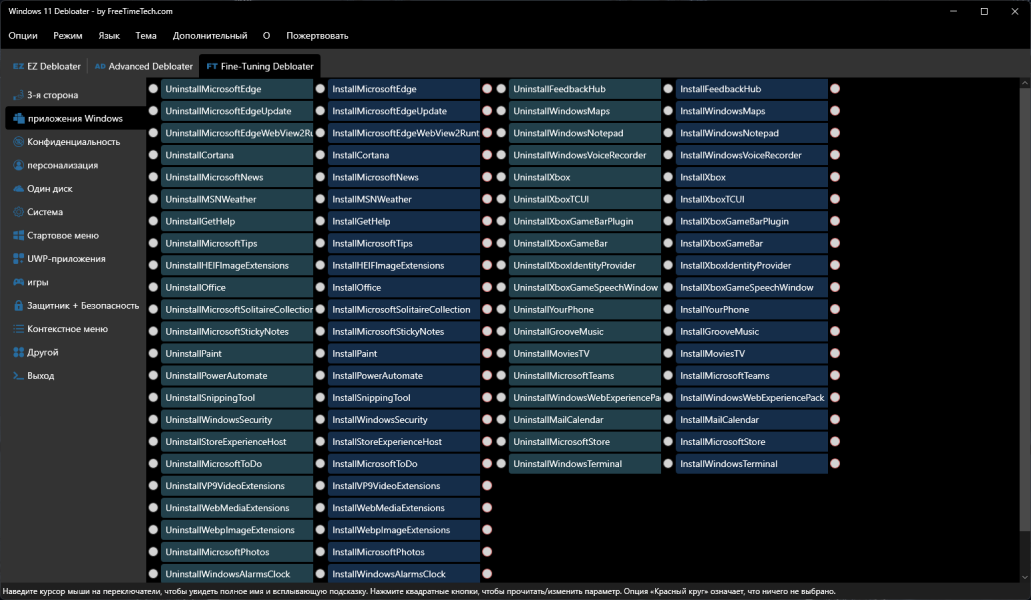Screen dimensions: 1031x600
Task: Select radio button before UninstallMicrosoftEdge
Action: [153, 89]
